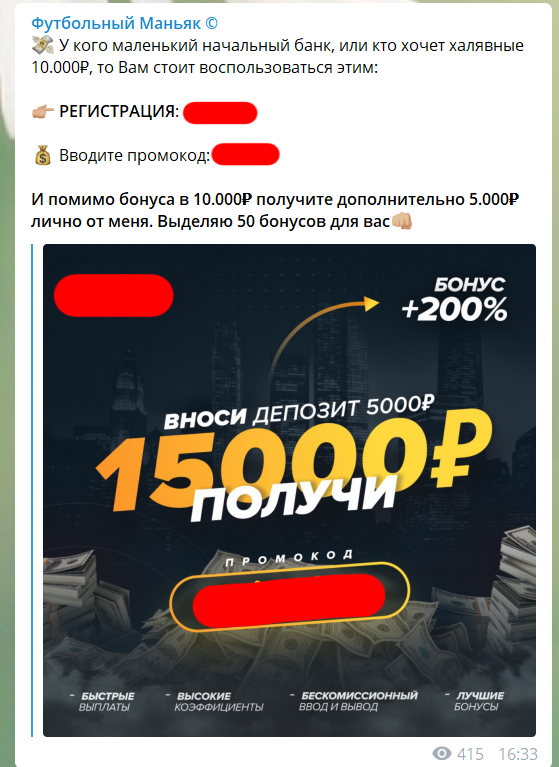Viewport: 559px width, 767px height.
Task: Click the money bag emoji
Action: 43,155
